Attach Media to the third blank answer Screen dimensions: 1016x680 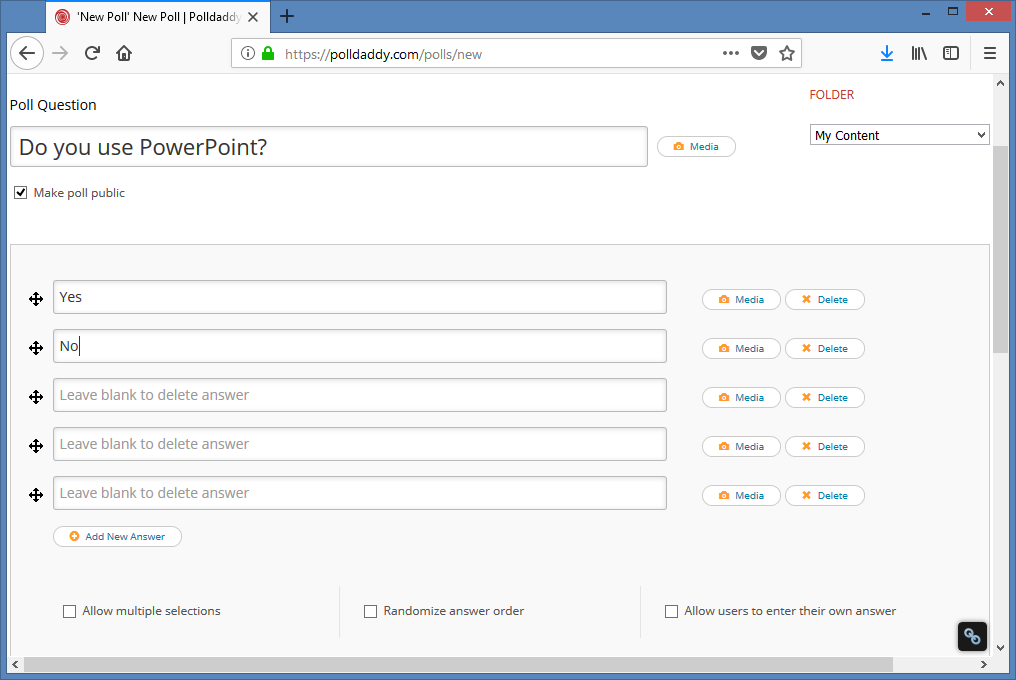pyautogui.click(x=741, y=397)
